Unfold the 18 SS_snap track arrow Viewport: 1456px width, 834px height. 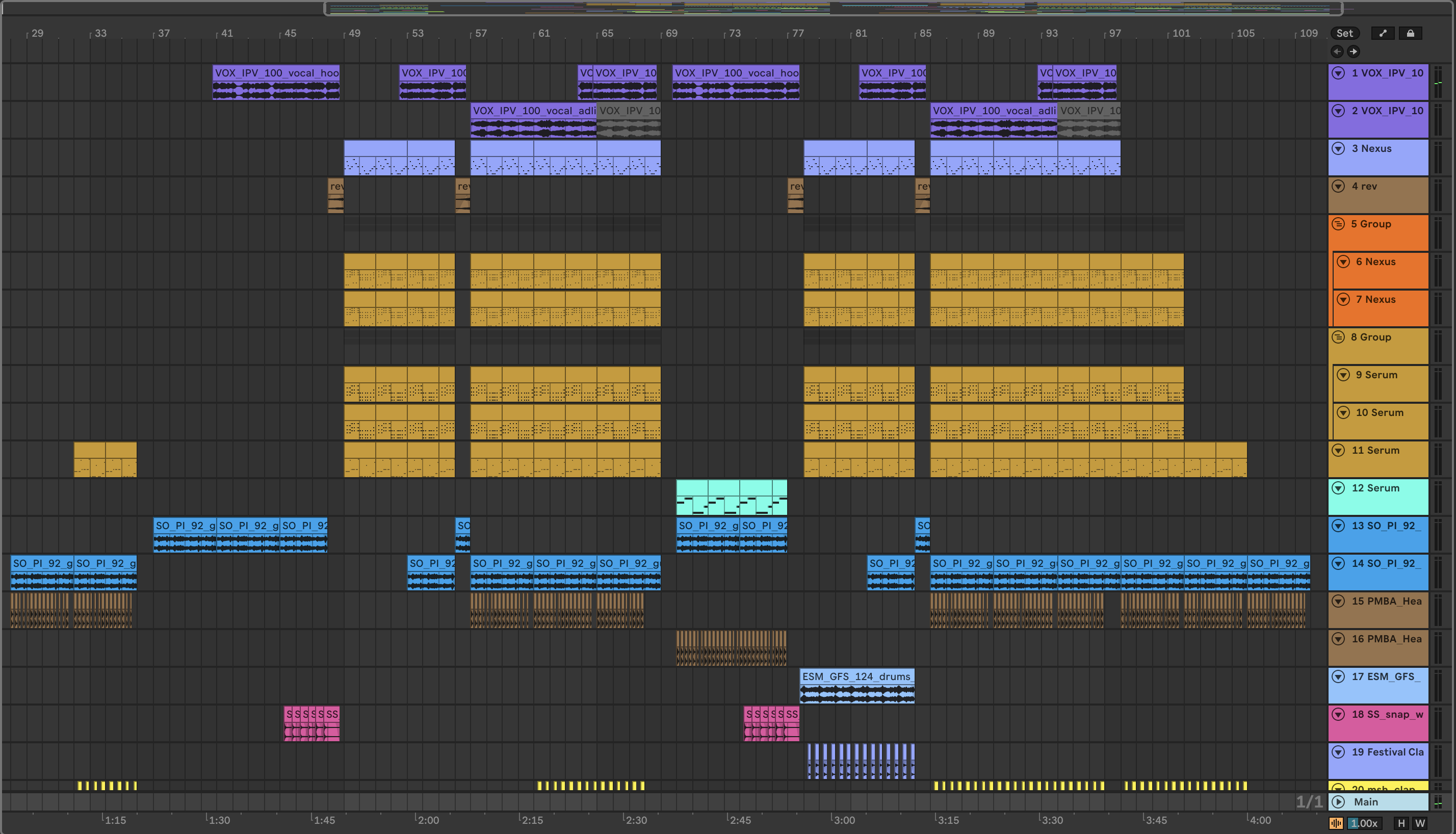coord(1338,714)
